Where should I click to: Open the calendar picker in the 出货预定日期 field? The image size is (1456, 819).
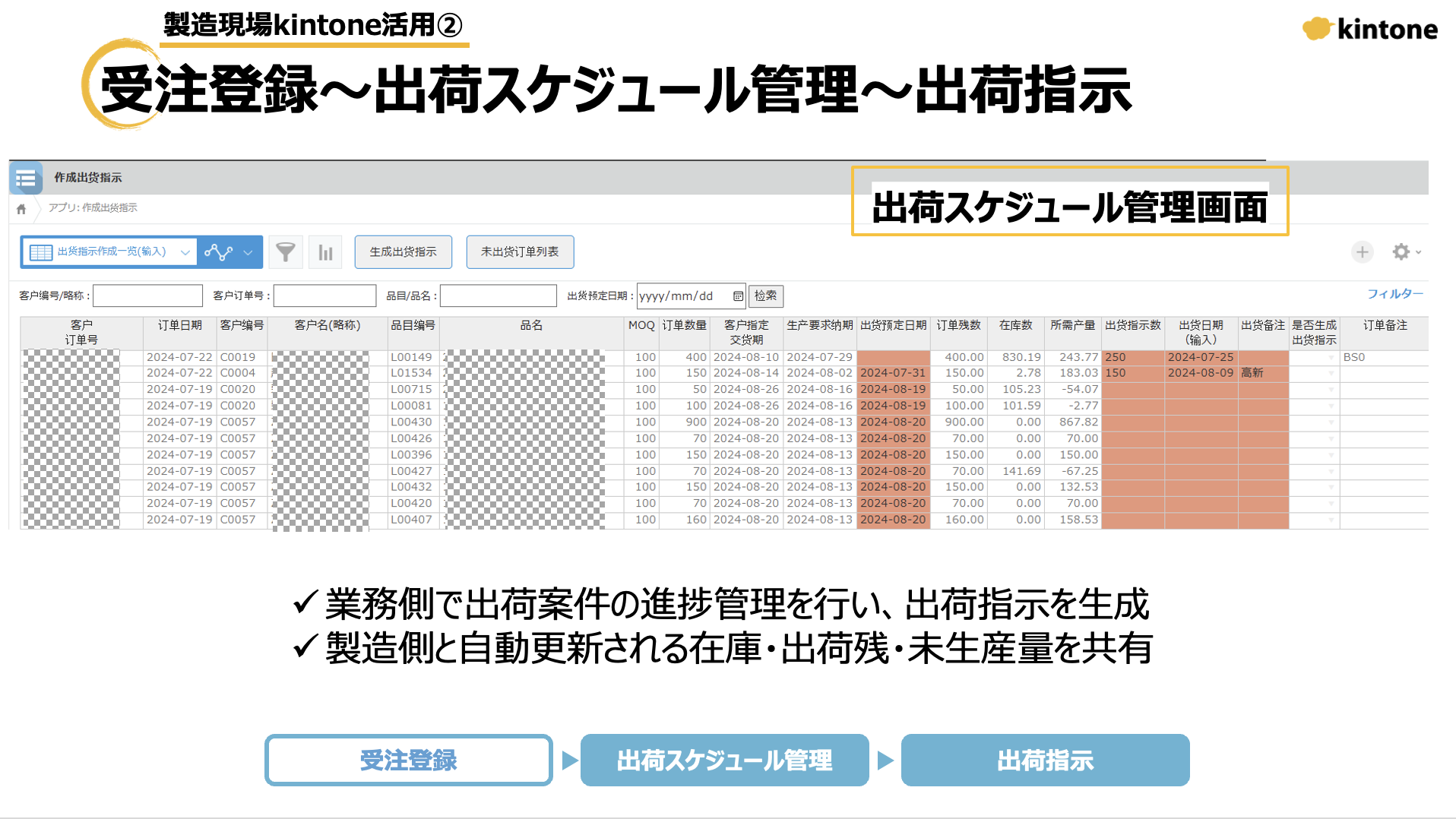pyautogui.click(x=738, y=296)
